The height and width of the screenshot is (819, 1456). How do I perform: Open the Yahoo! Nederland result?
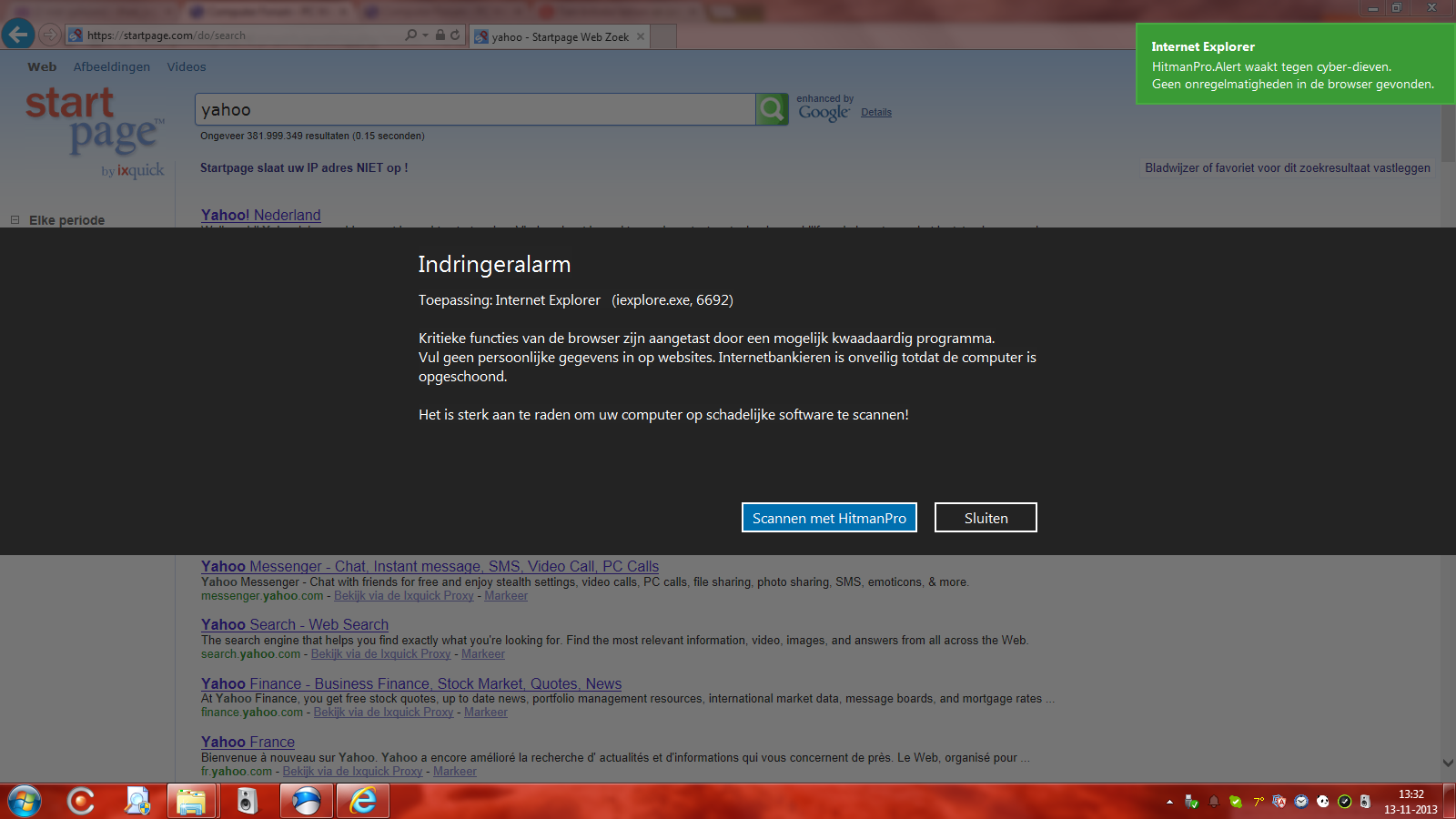(261, 215)
